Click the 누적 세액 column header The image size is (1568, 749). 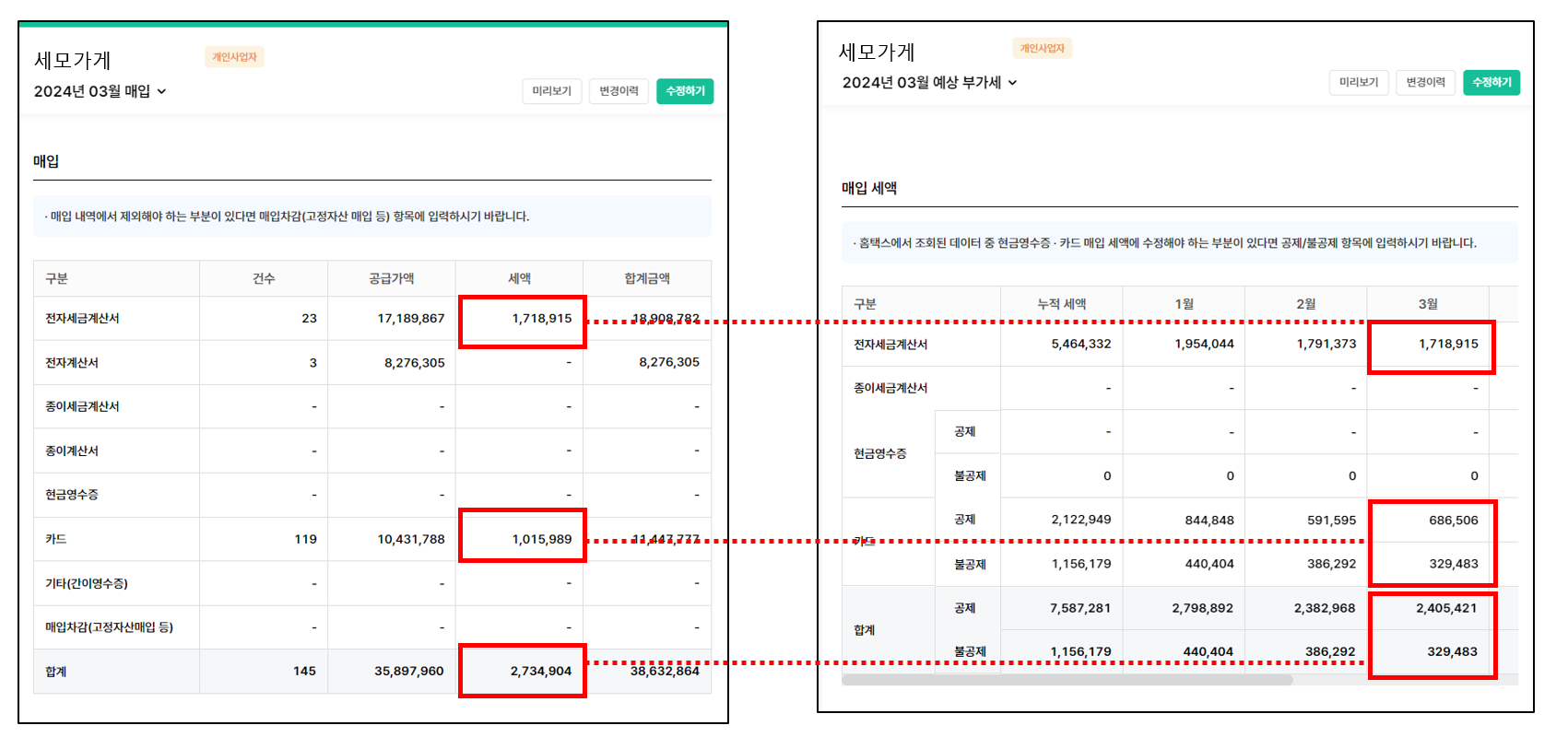click(1061, 304)
